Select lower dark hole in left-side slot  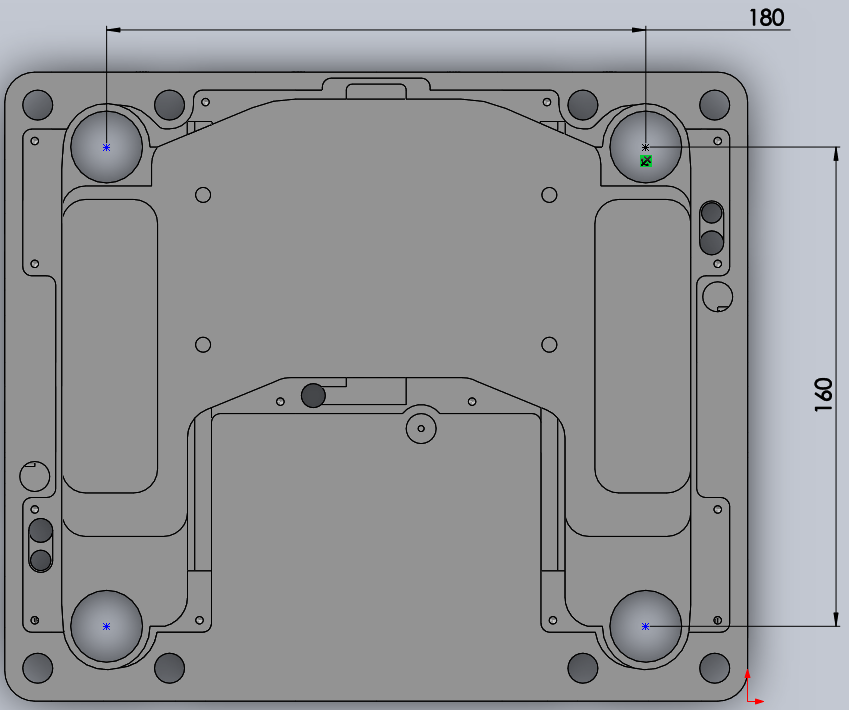[41, 560]
